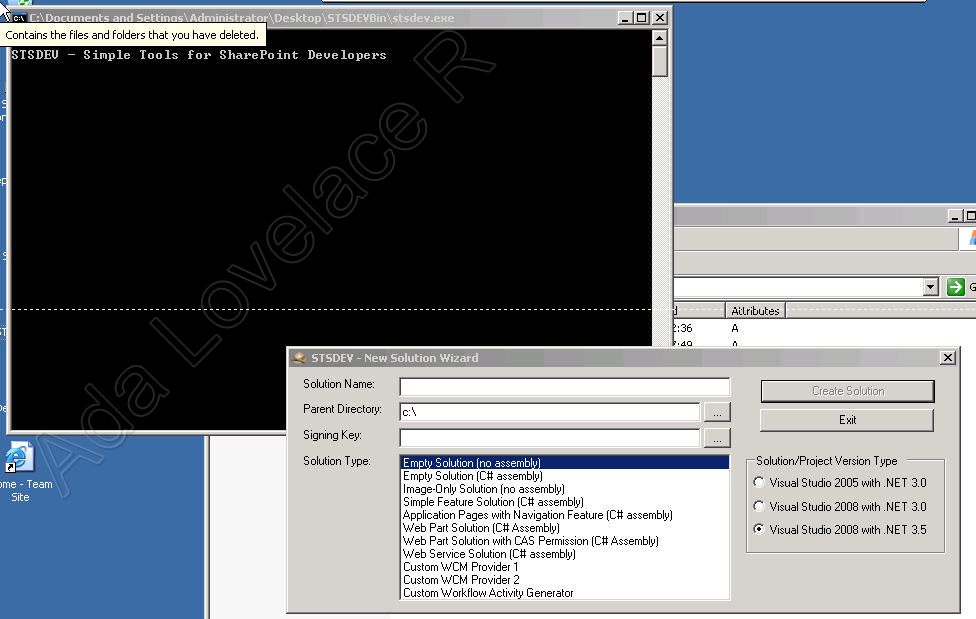Choose Web Part Solution (C# Assembly)

click(481, 528)
